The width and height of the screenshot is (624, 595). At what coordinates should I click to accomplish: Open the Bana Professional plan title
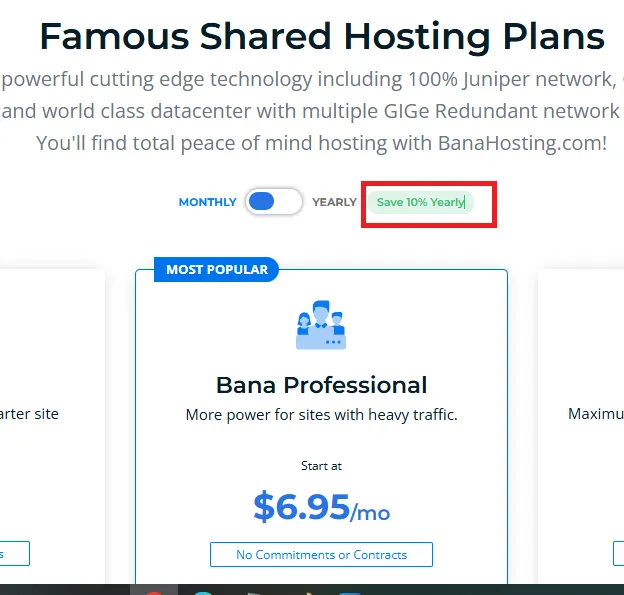[322, 385]
